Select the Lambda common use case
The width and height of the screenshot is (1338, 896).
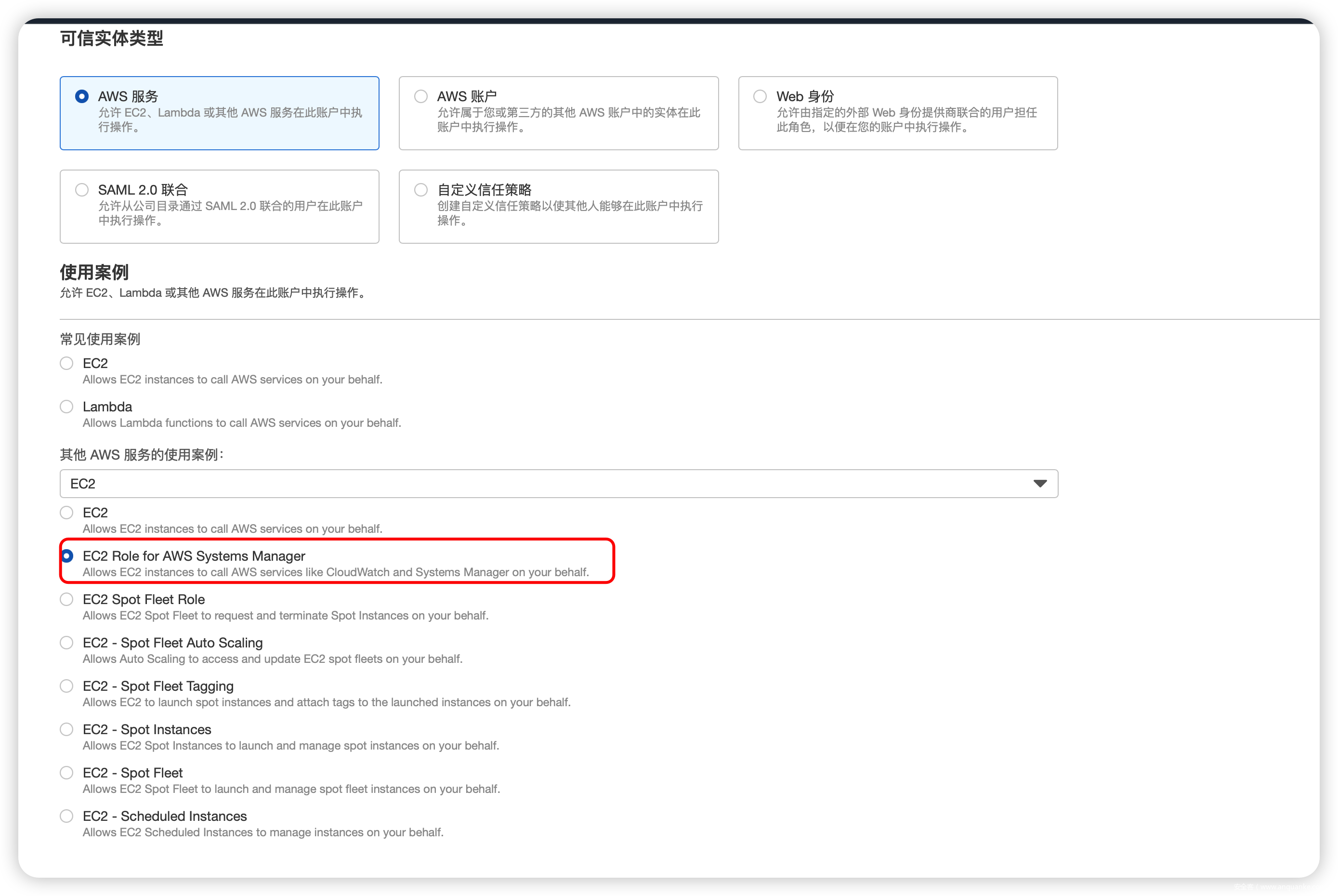pos(67,407)
